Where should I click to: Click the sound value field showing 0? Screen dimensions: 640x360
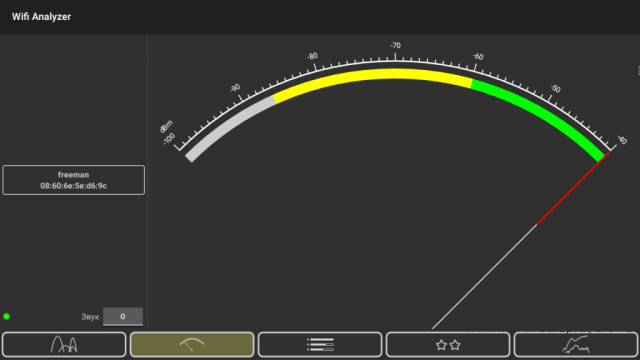tap(123, 316)
